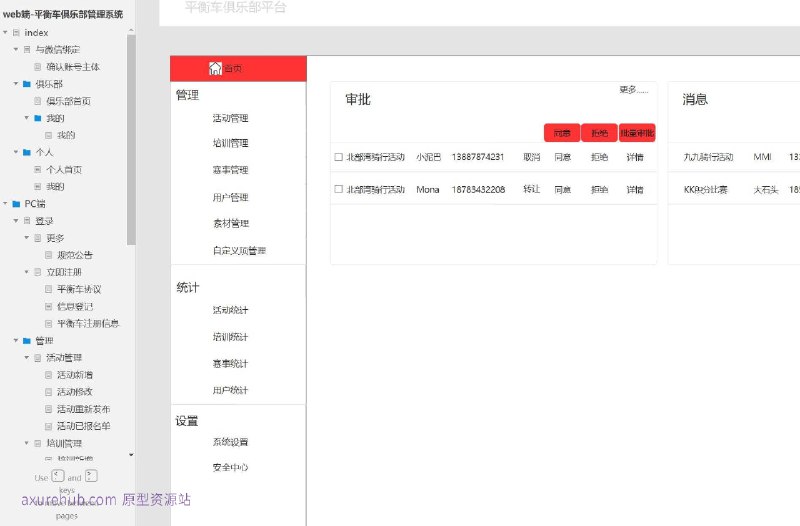
Task: Click the folder icon next to 俱乐部
Action: [x=27, y=84]
